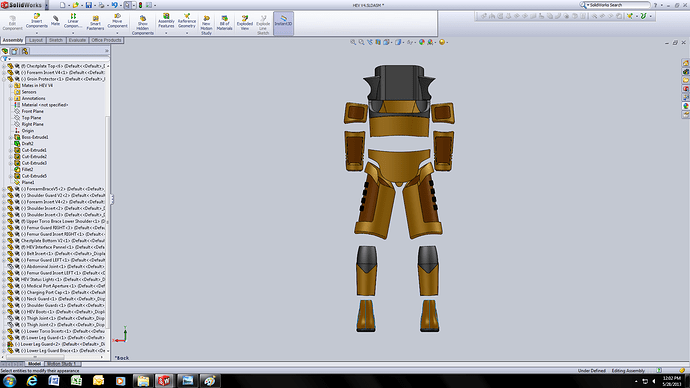Viewport: 690px width, 388px height.
Task: Start a New Motion Study
Action: coord(206,25)
